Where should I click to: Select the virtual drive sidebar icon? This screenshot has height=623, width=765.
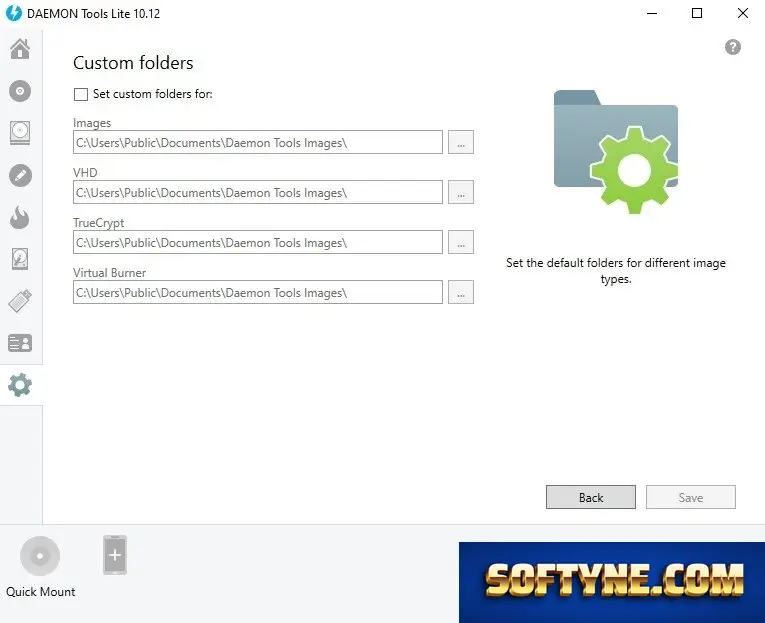pos(20,133)
